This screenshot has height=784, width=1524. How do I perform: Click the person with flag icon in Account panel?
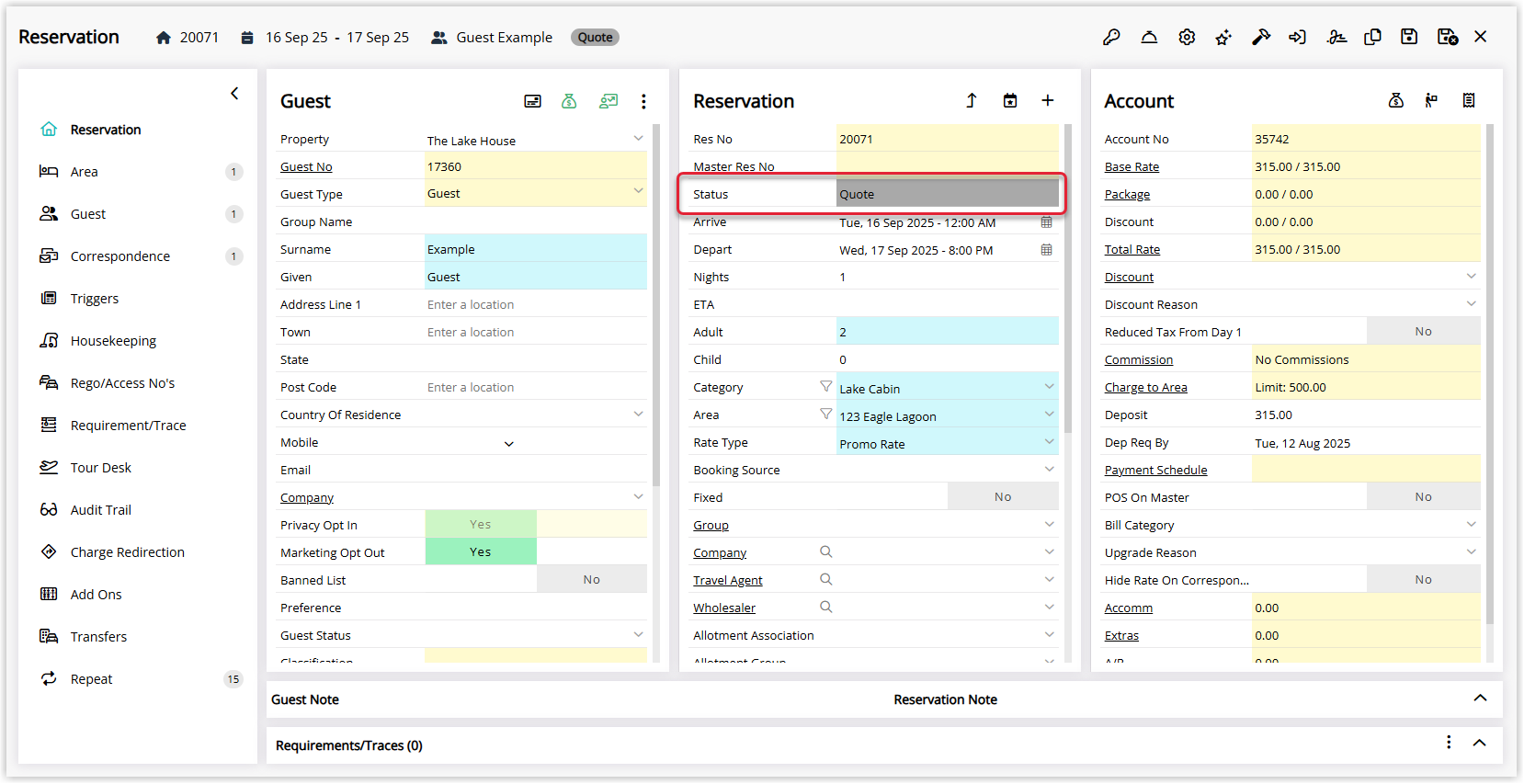[x=1431, y=100]
